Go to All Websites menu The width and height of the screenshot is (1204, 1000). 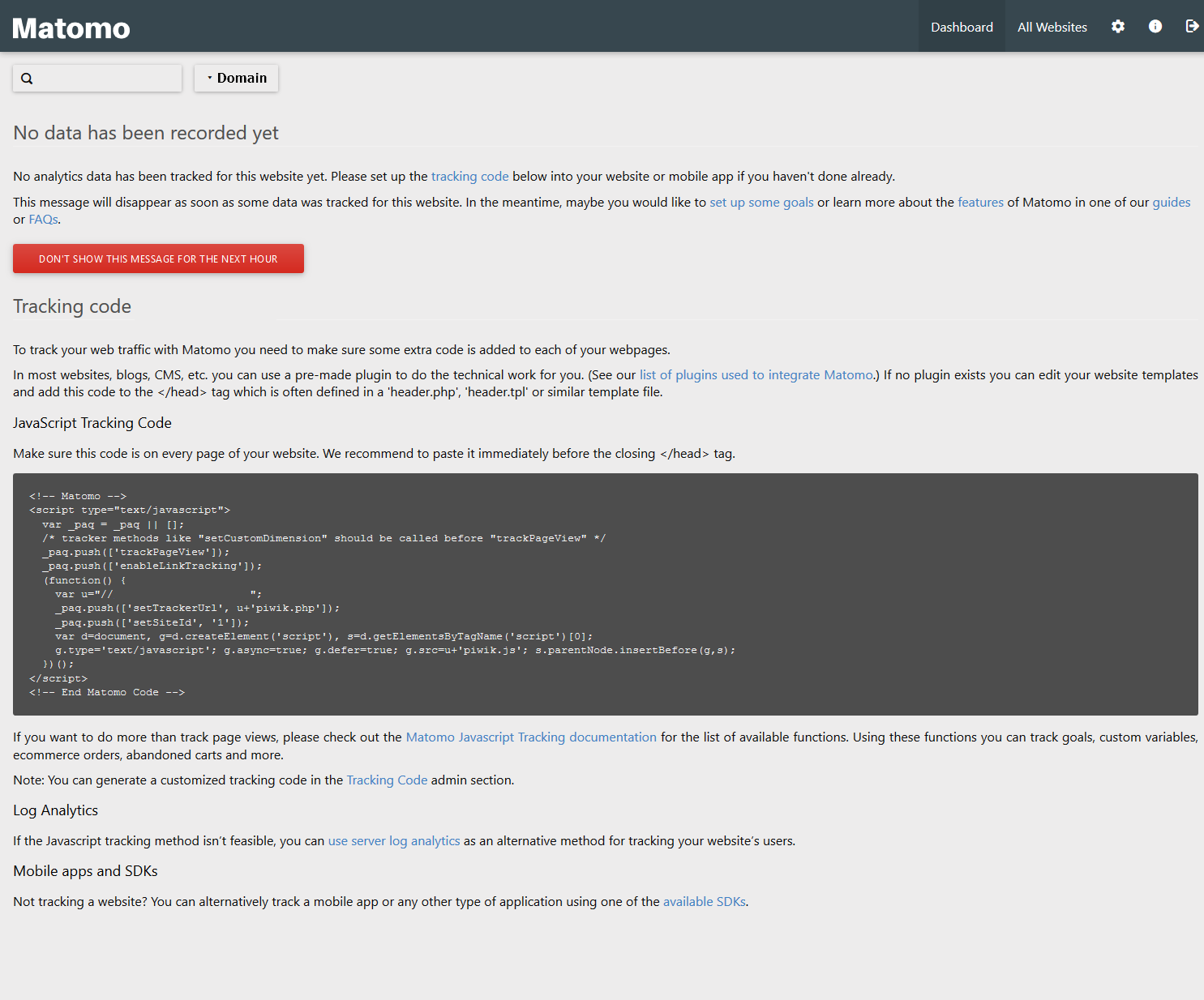click(1052, 28)
